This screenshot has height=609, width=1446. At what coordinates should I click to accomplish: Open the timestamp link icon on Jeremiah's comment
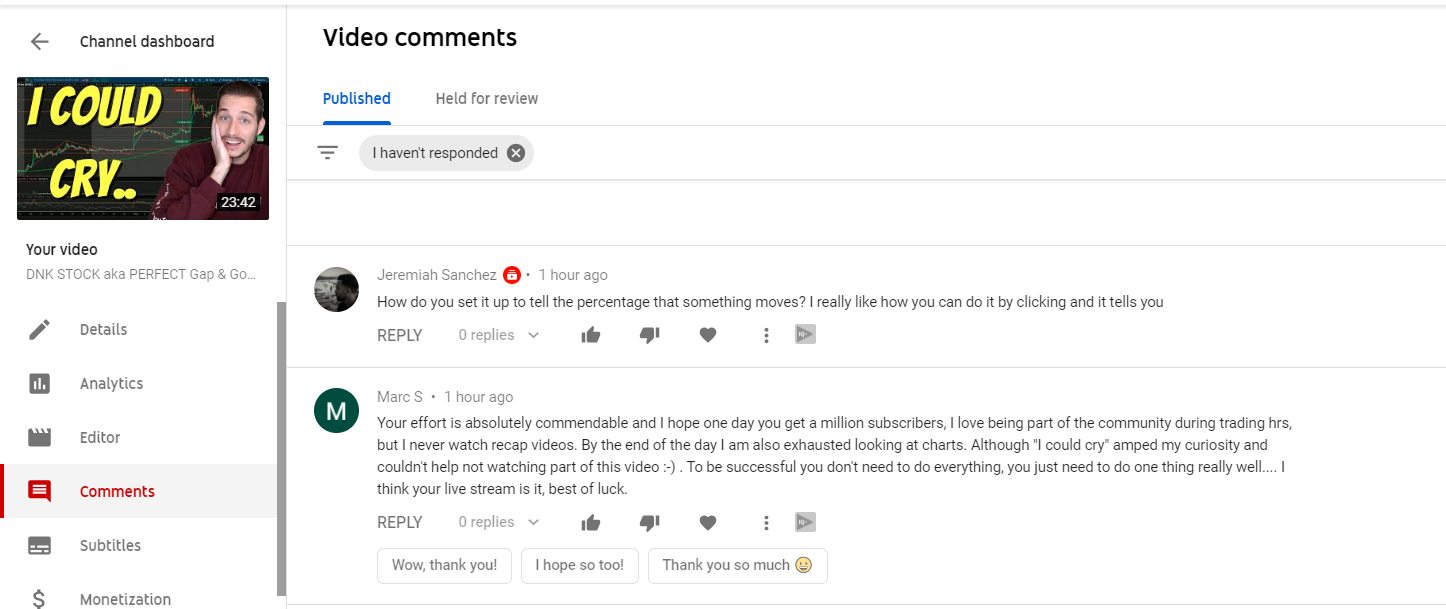tap(805, 334)
